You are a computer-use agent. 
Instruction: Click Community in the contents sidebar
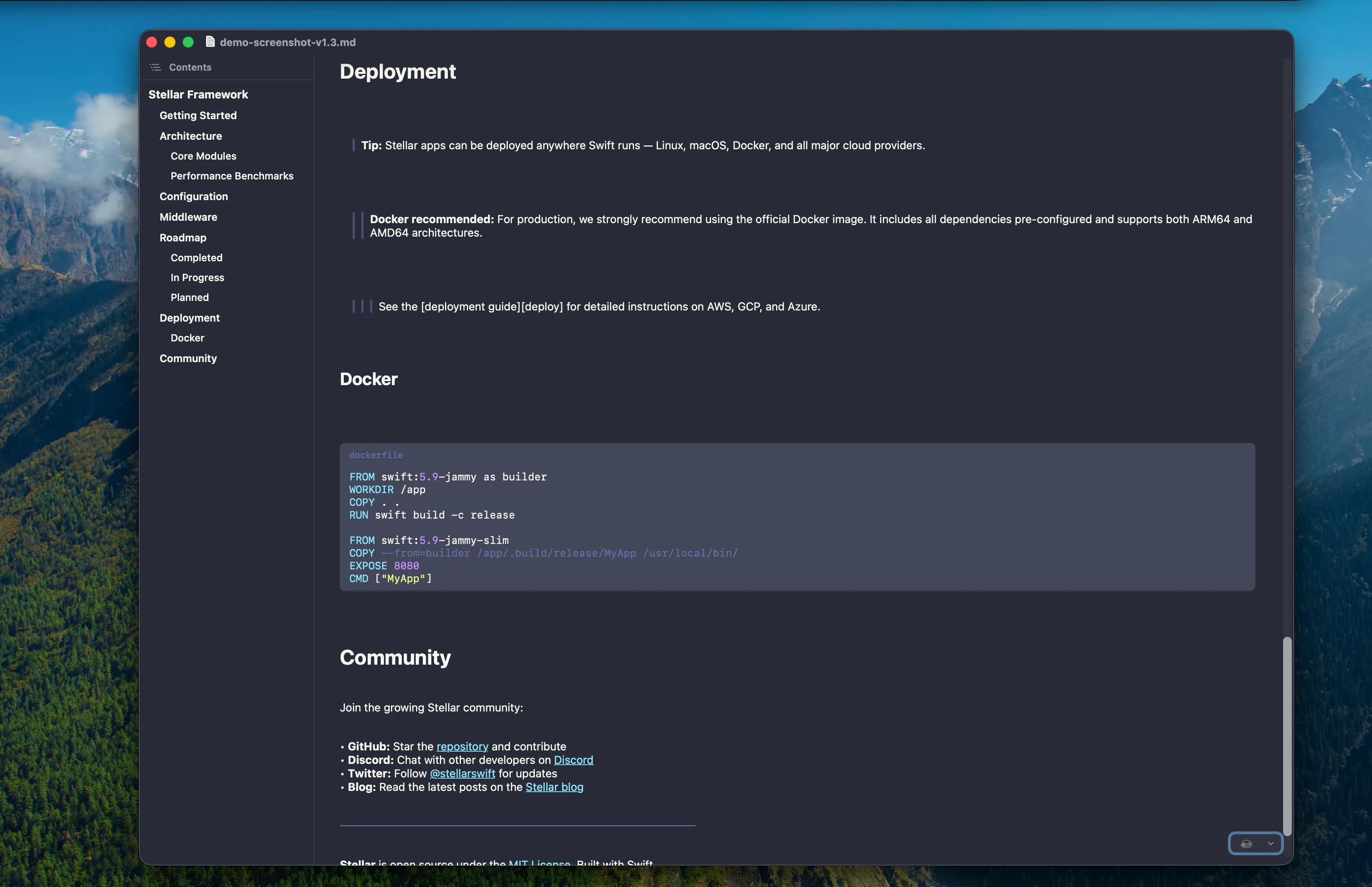coord(188,358)
